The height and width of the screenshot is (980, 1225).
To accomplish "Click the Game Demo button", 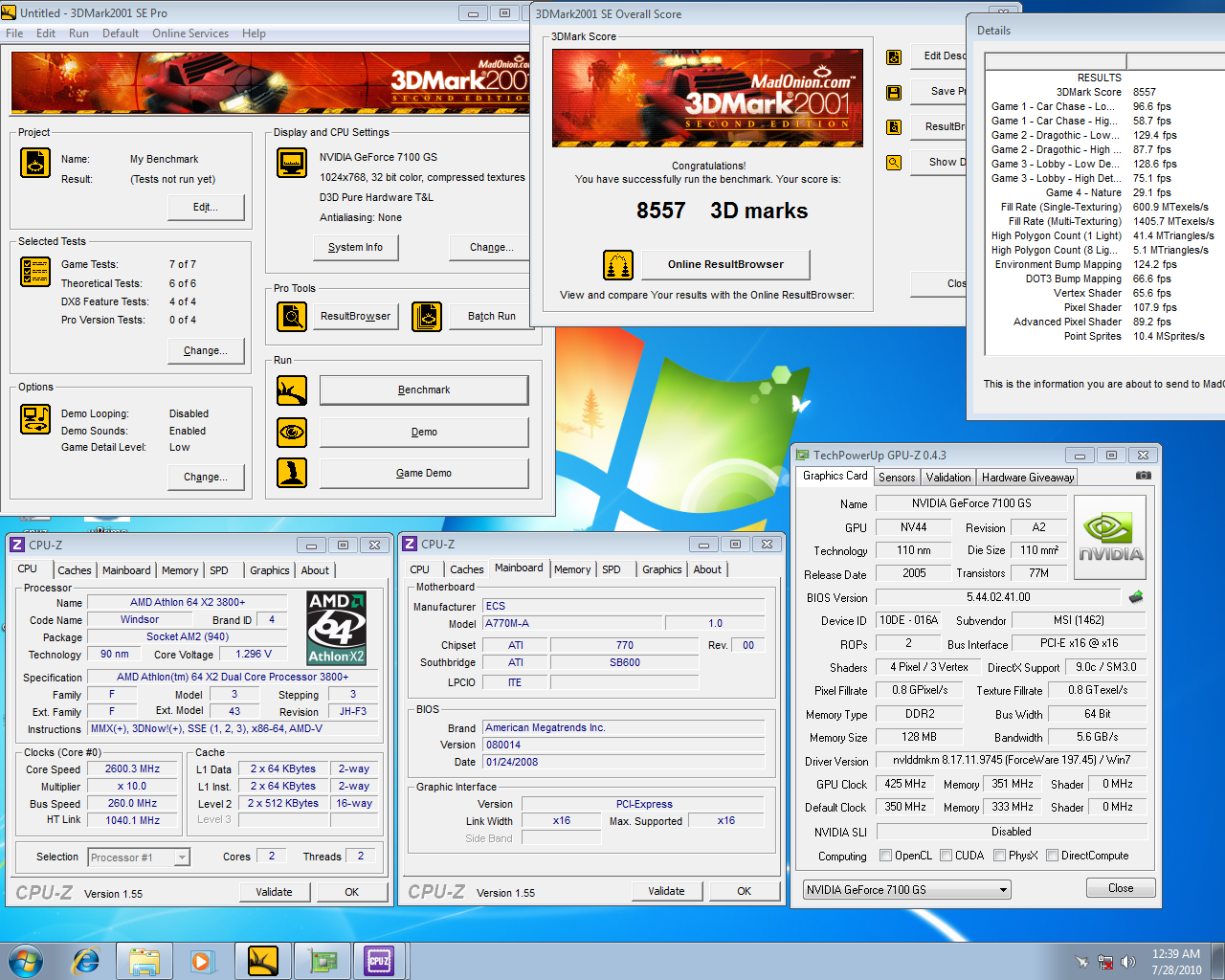I will click(x=424, y=473).
